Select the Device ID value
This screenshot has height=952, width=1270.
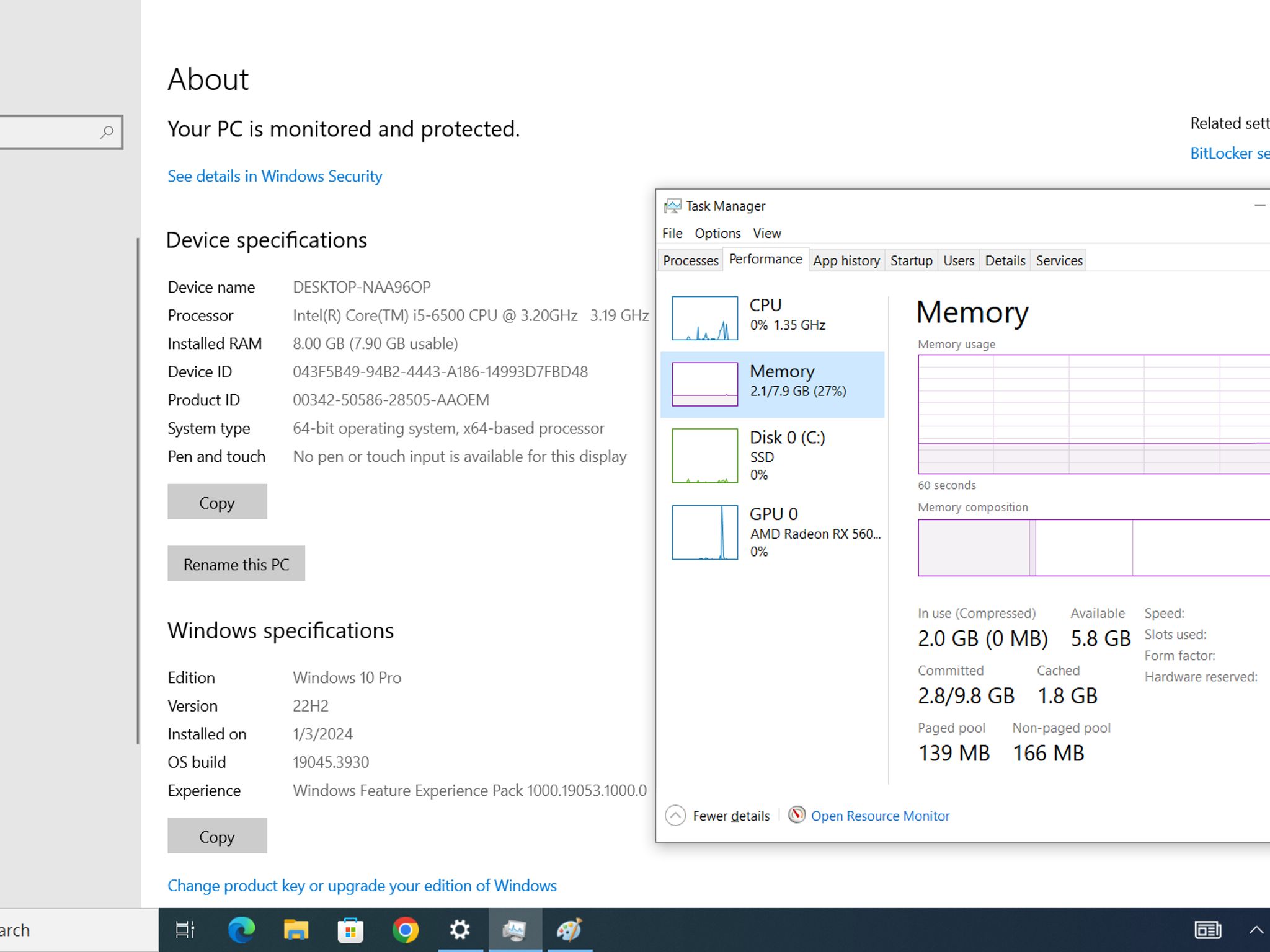[440, 372]
